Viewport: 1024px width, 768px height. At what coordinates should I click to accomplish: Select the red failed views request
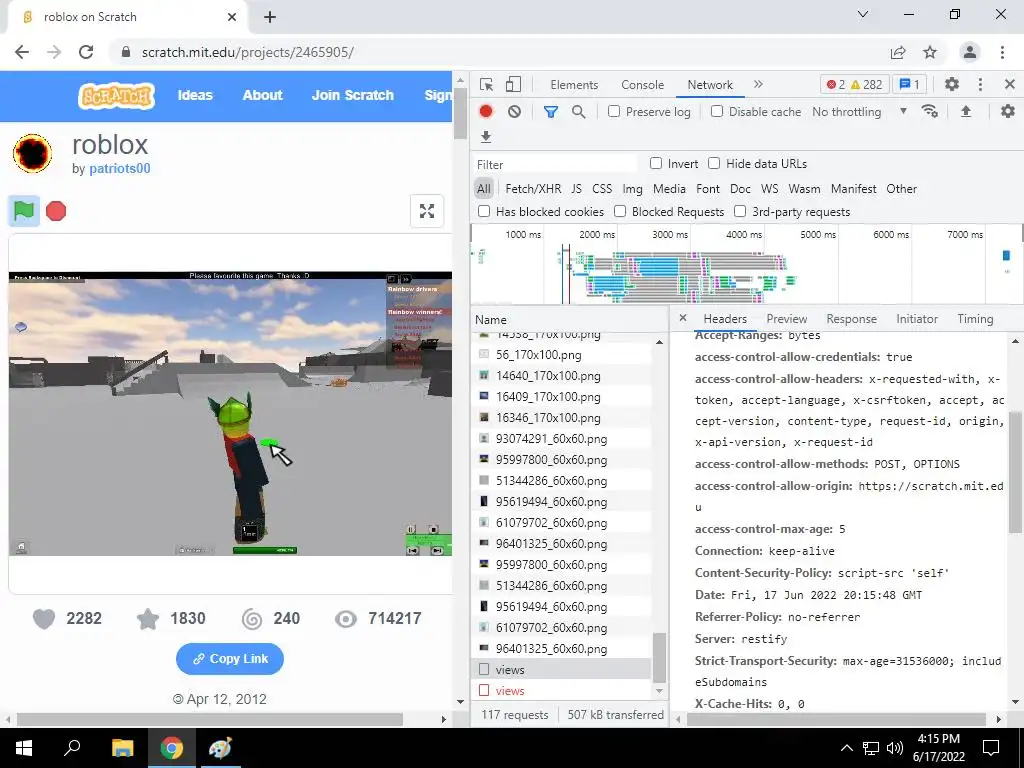pyautogui.click(x=509, y=691)
